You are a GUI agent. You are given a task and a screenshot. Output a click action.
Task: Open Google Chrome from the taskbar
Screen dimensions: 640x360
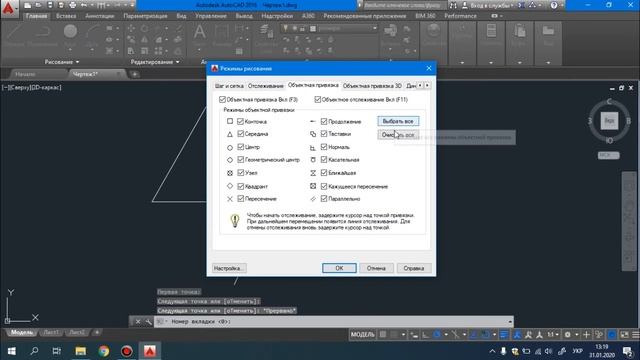coord(104,351)
